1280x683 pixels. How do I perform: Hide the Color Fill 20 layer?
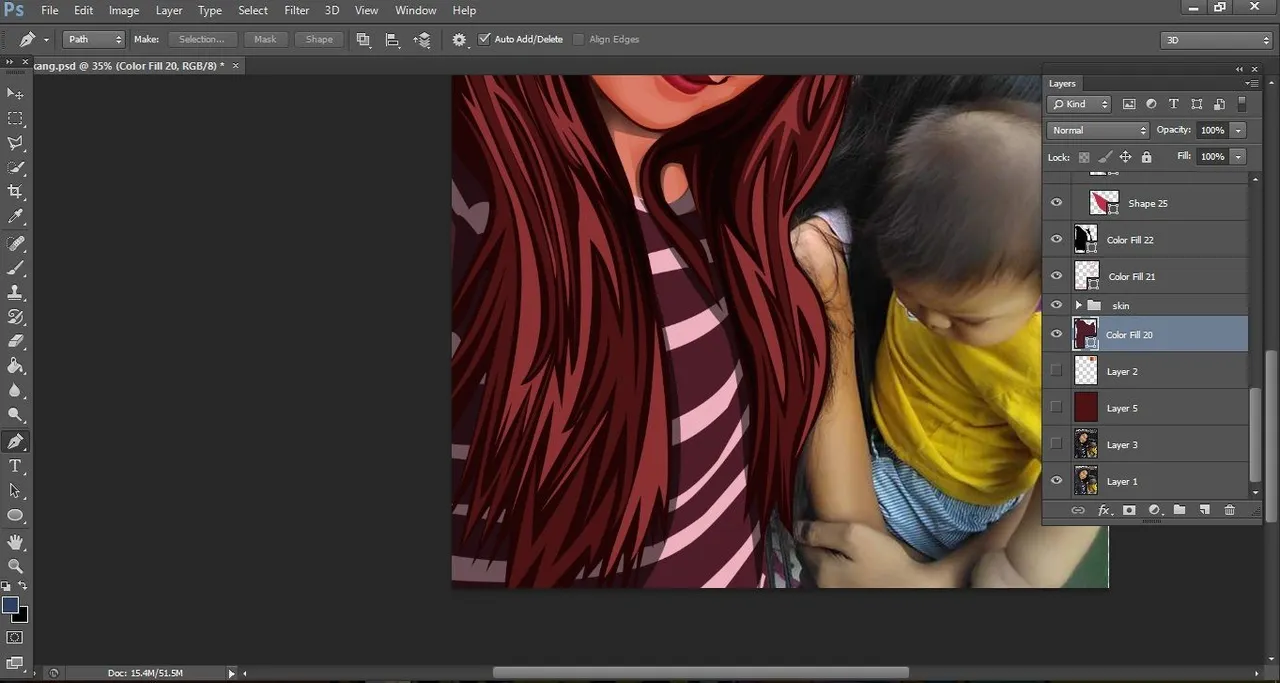[1056, 334]
